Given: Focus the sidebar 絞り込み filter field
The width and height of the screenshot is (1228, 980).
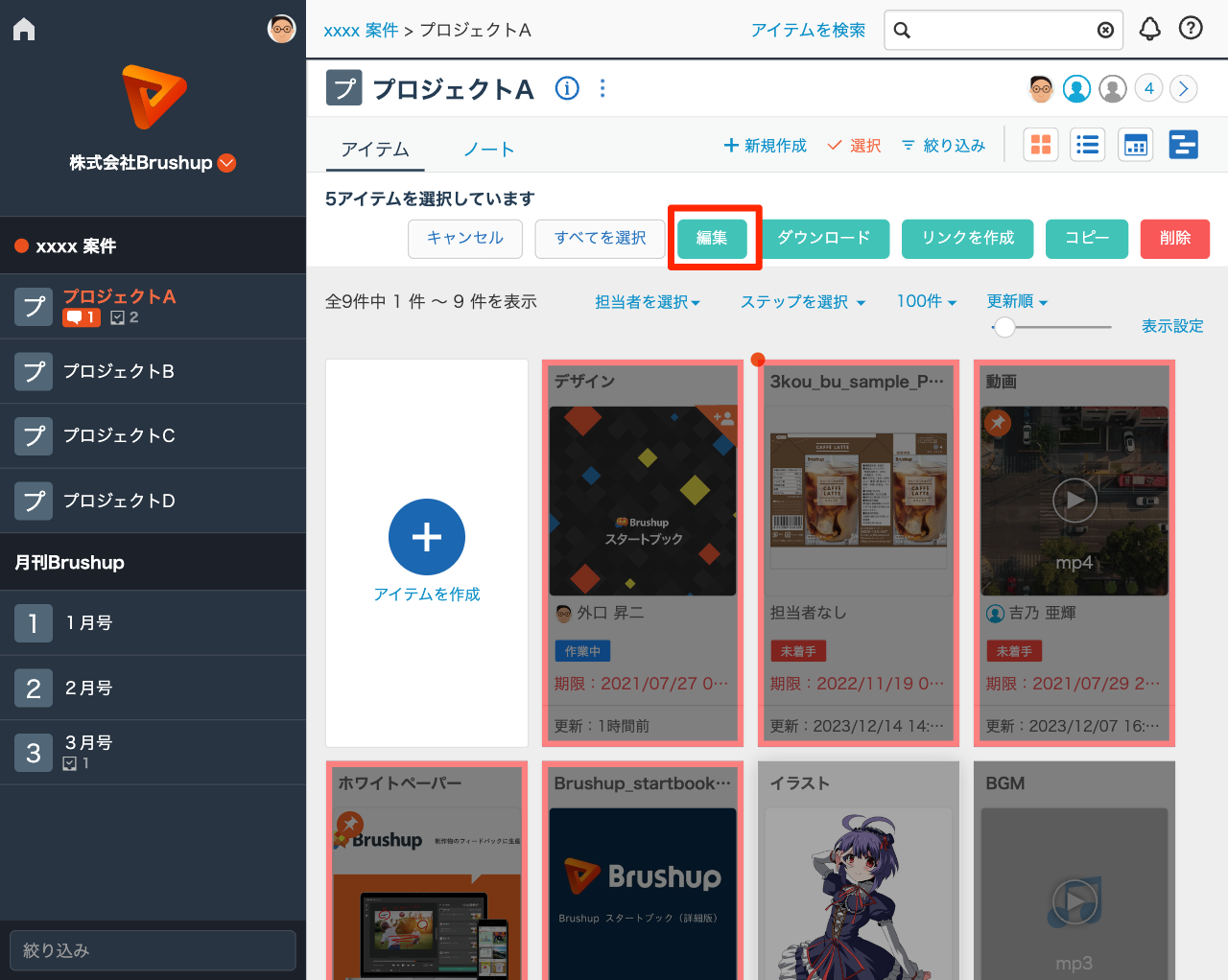Looking at the screenshot, I should coord(153,950).
